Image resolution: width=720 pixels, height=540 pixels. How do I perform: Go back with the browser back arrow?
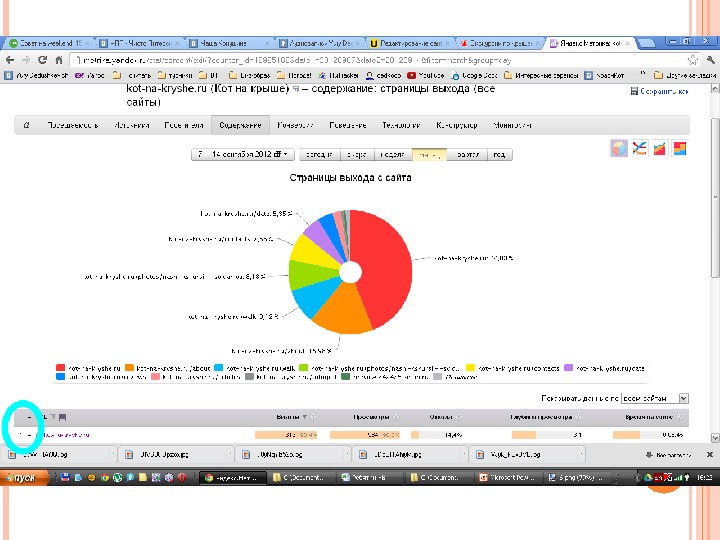click(10, 60)
